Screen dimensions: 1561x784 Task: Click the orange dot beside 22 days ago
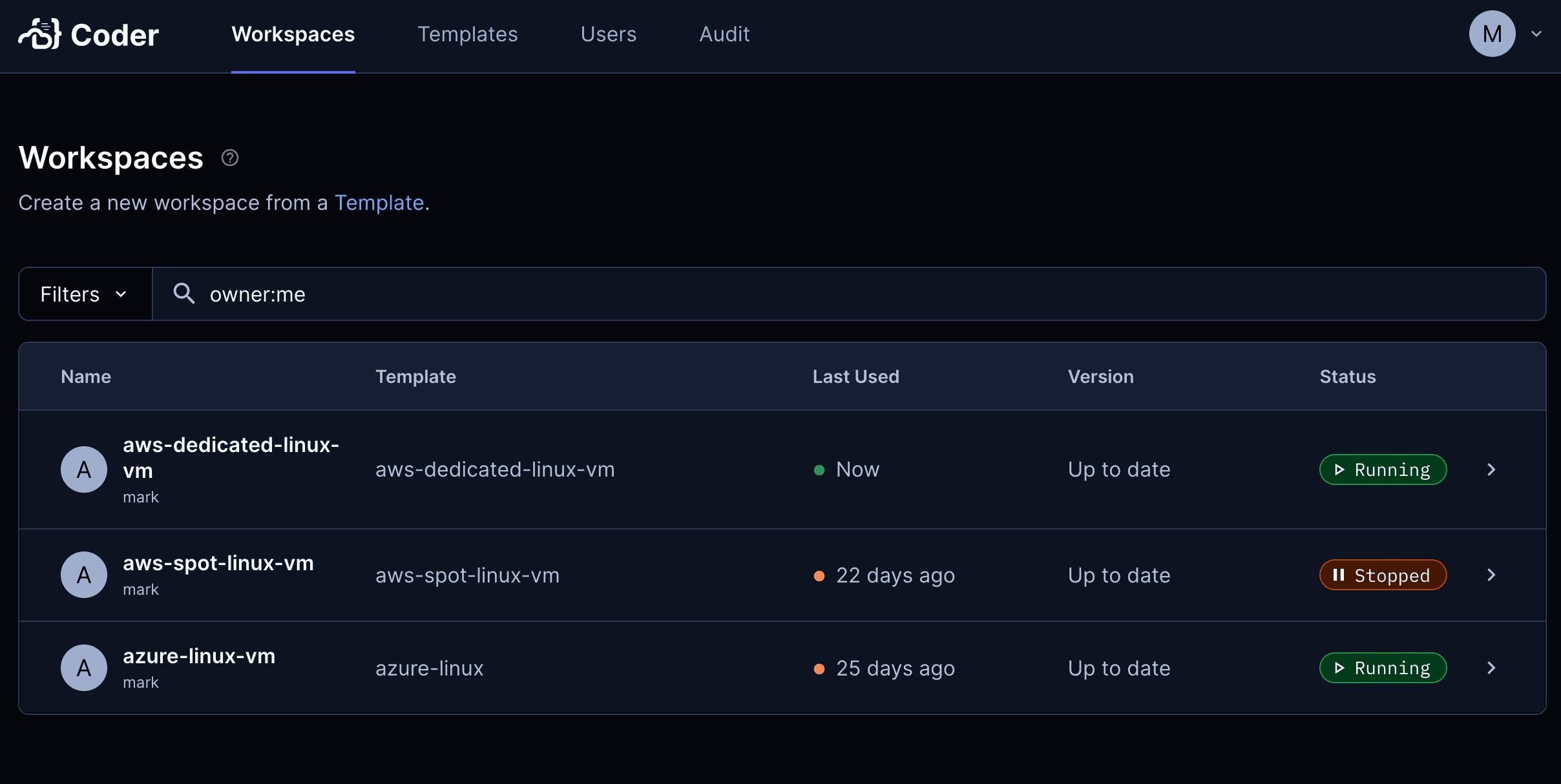tap(819, 576)
